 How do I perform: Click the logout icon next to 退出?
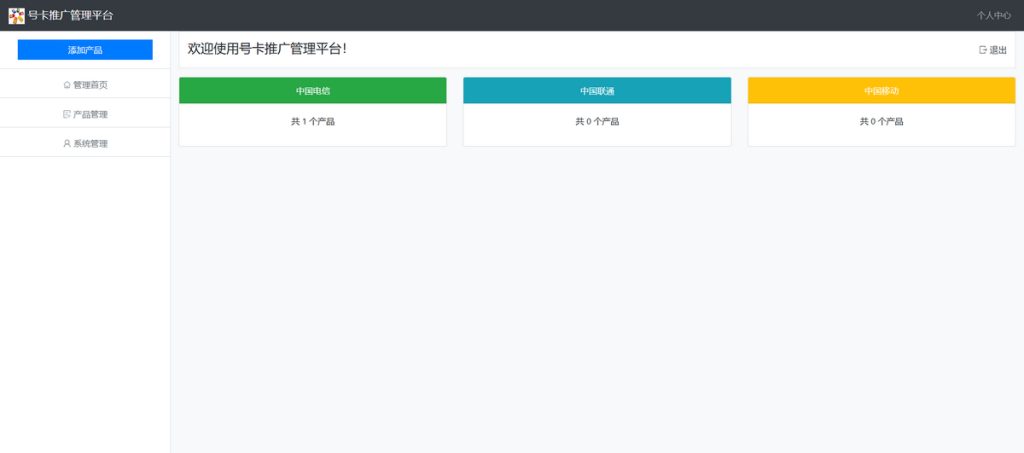tap(983, 50)
